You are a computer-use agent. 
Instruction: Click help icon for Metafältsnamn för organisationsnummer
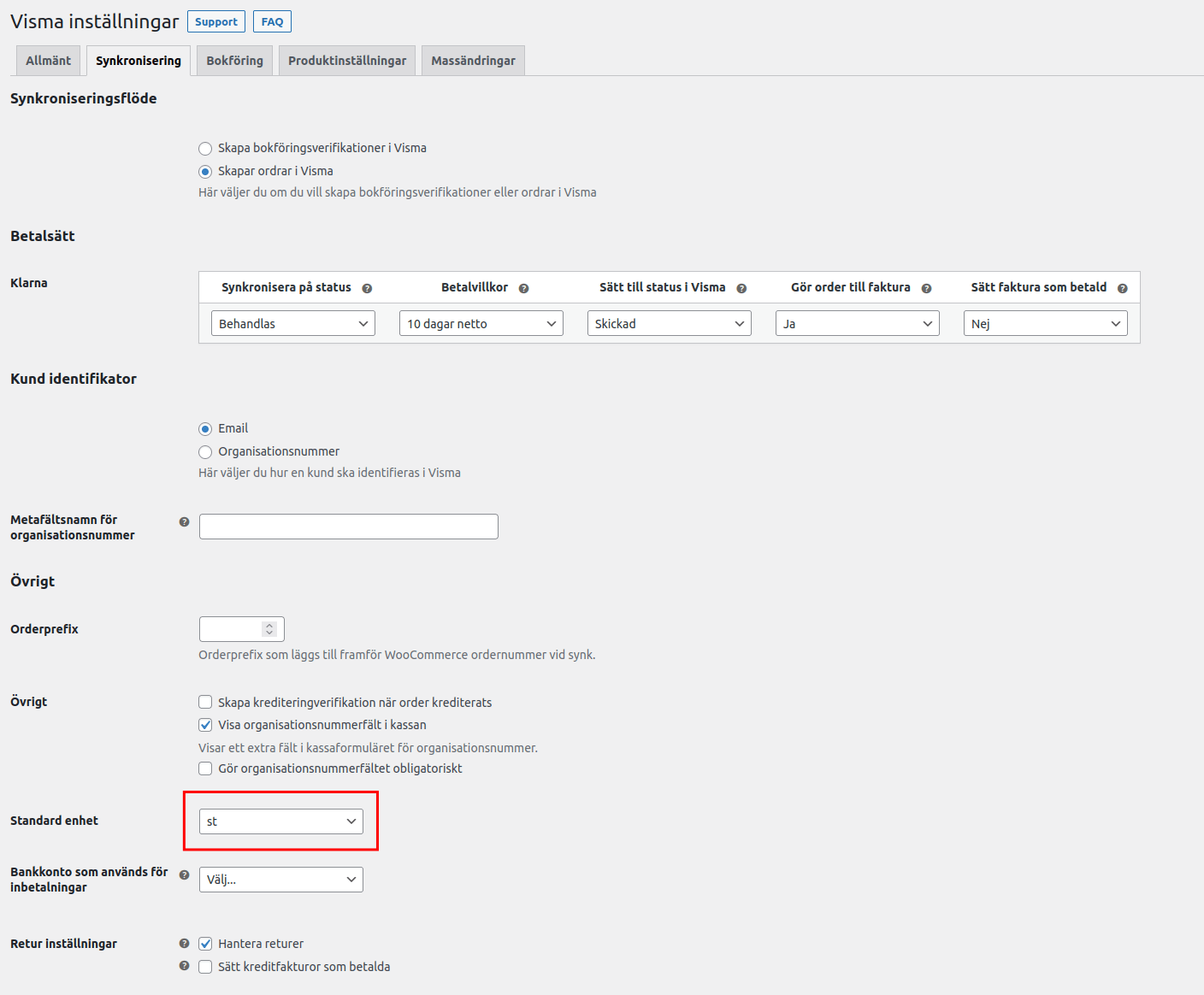coord(184,521)
